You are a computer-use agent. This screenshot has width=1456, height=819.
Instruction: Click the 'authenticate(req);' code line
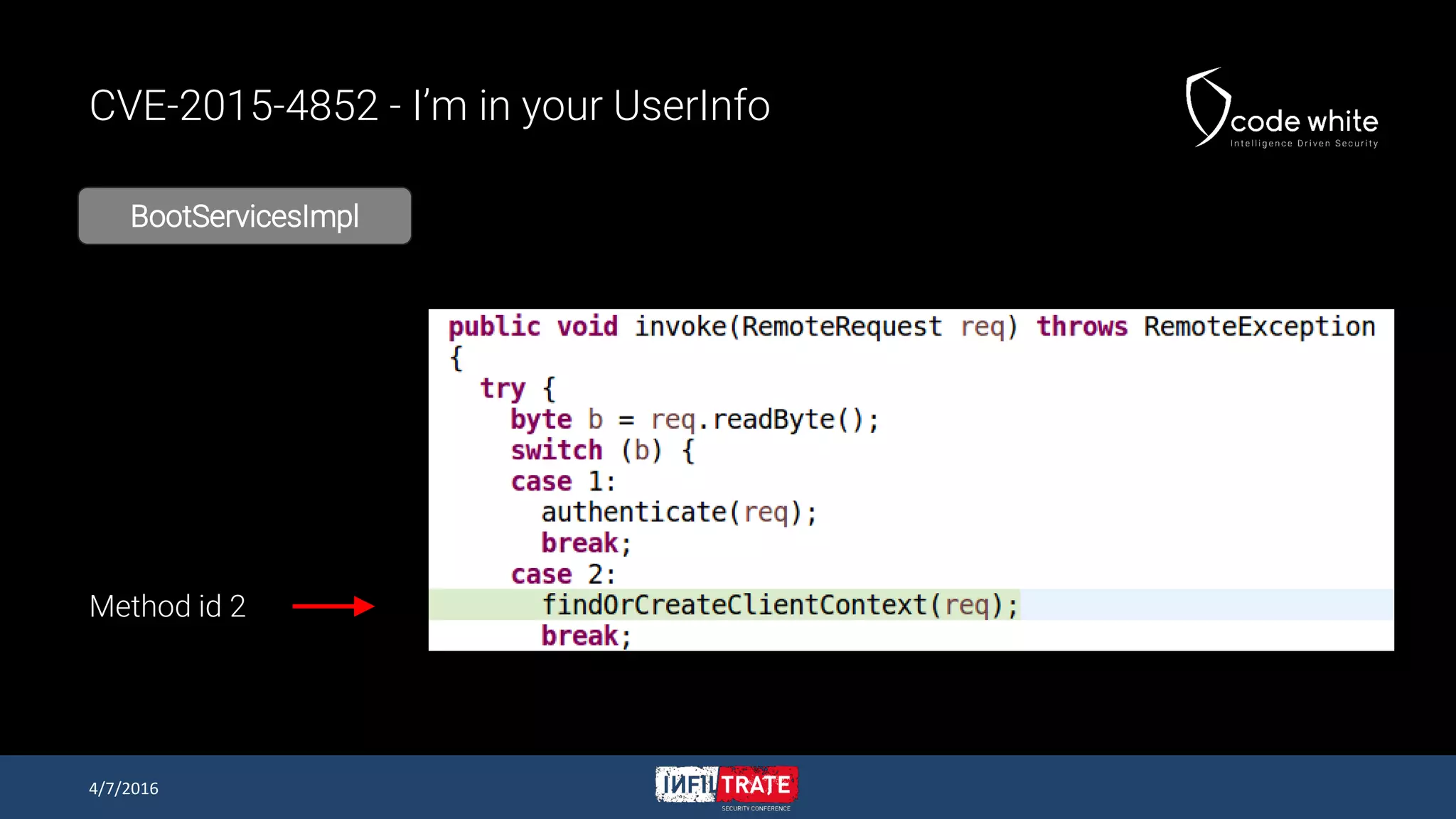pos(678,513)
